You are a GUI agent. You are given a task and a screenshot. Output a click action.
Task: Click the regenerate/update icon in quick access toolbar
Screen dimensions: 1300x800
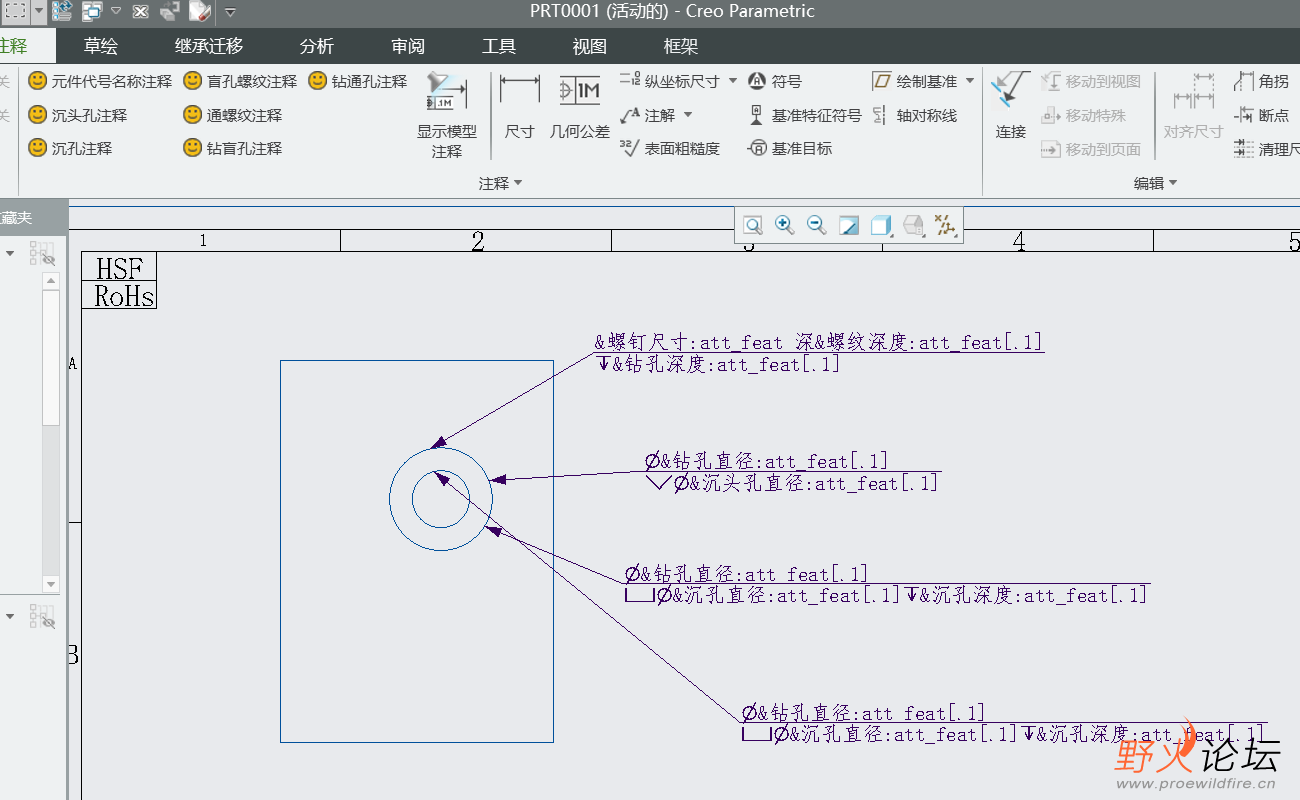(x=62, y=12)
